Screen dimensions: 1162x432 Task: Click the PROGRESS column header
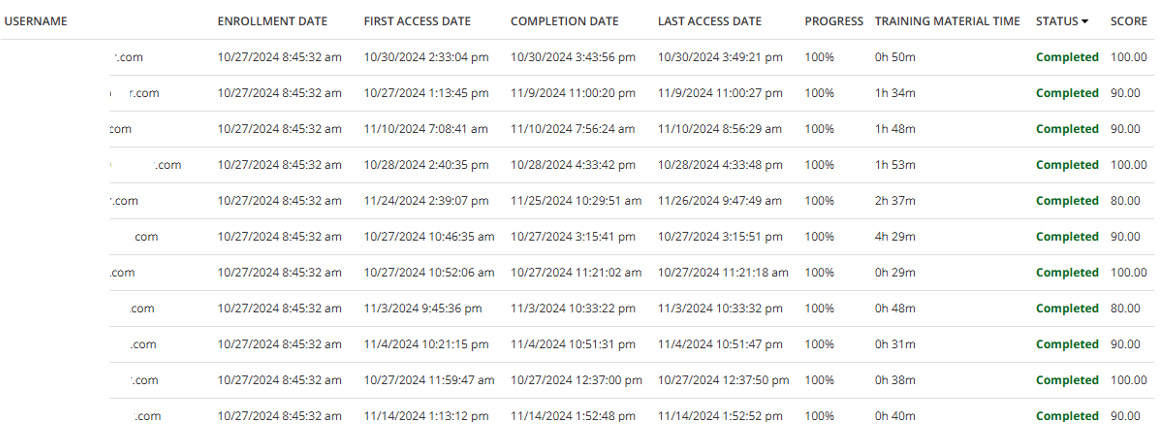click(x=833, y=21)
